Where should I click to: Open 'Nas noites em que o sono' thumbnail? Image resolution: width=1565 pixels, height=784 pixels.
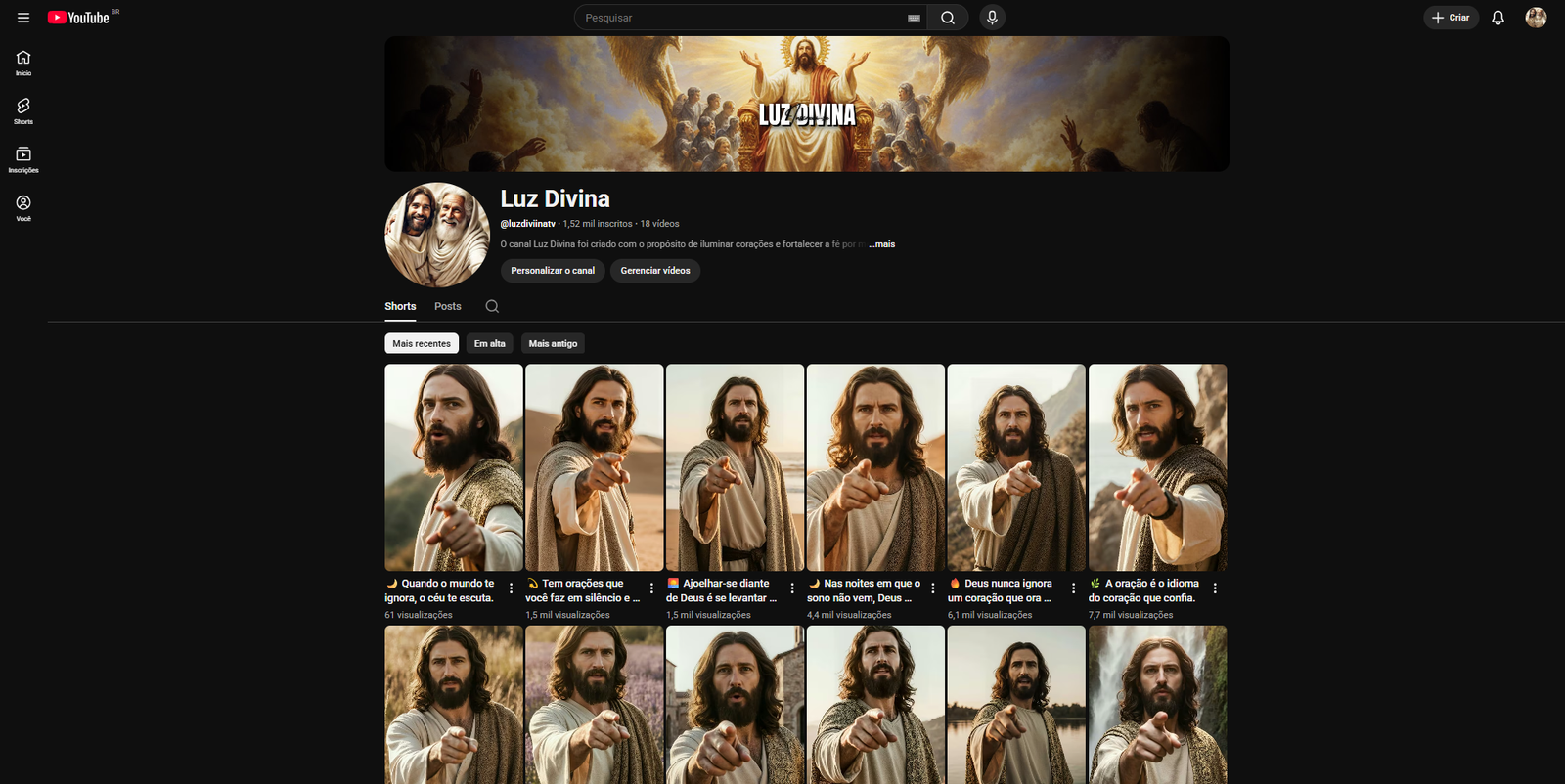click(x=876, y=467)
